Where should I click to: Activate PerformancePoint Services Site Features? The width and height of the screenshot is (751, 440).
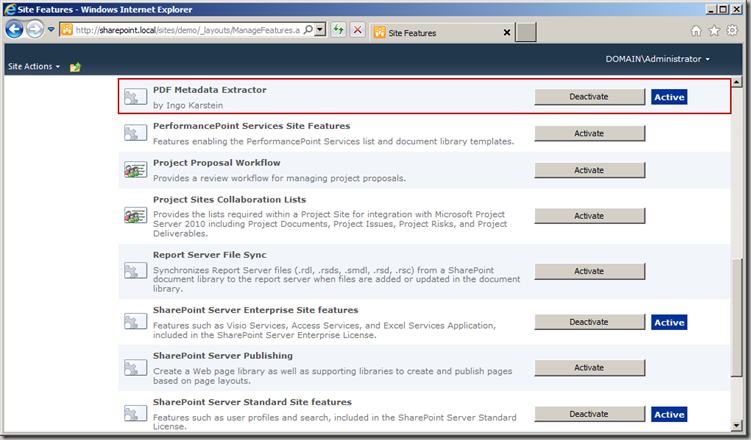590,133
